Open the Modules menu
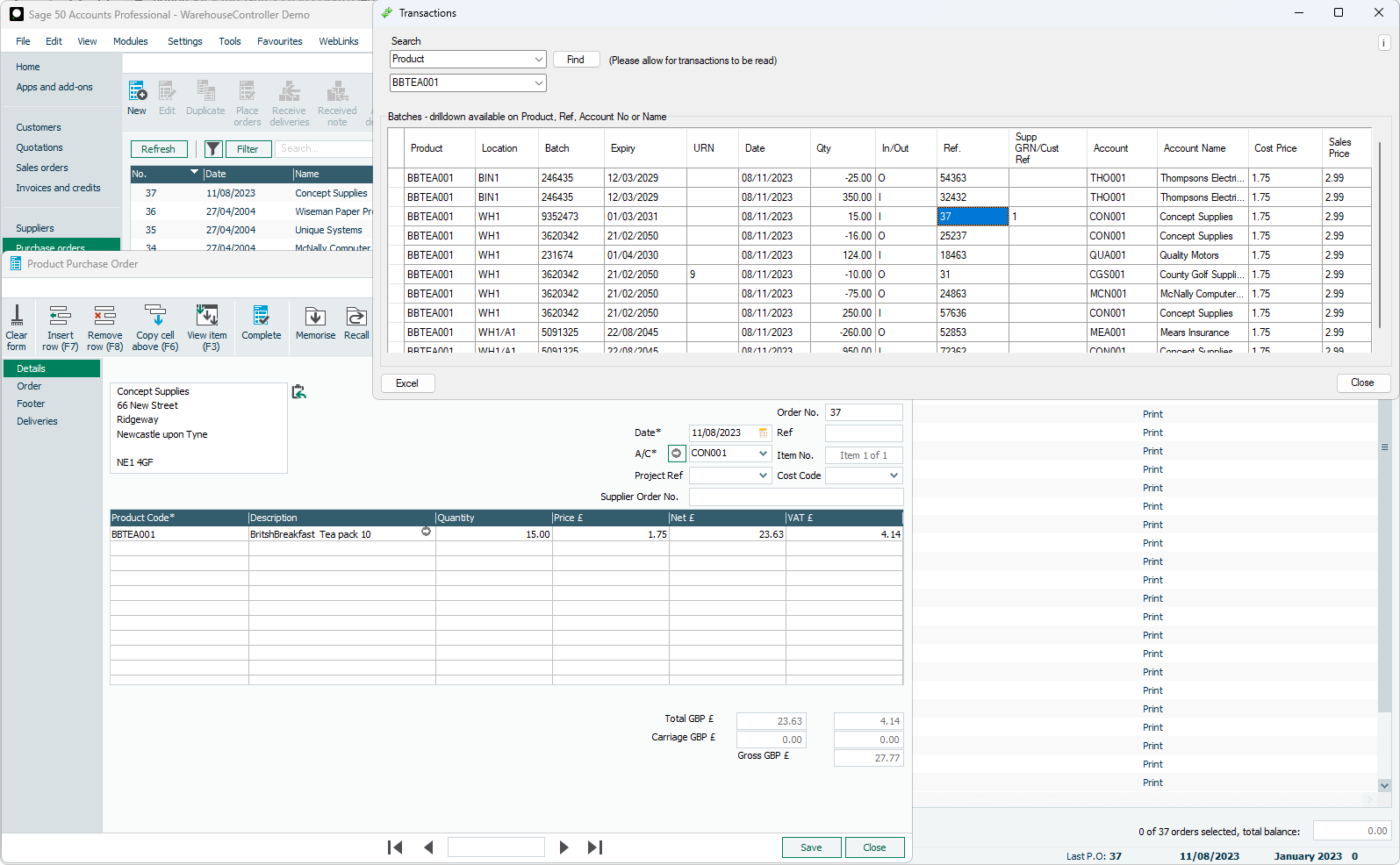1400x865 pixels. (130, 41)
